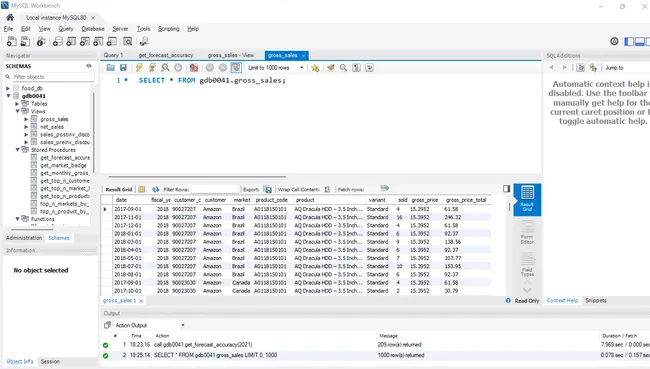Select get_market_badge stored procedure

click(63, 165)
